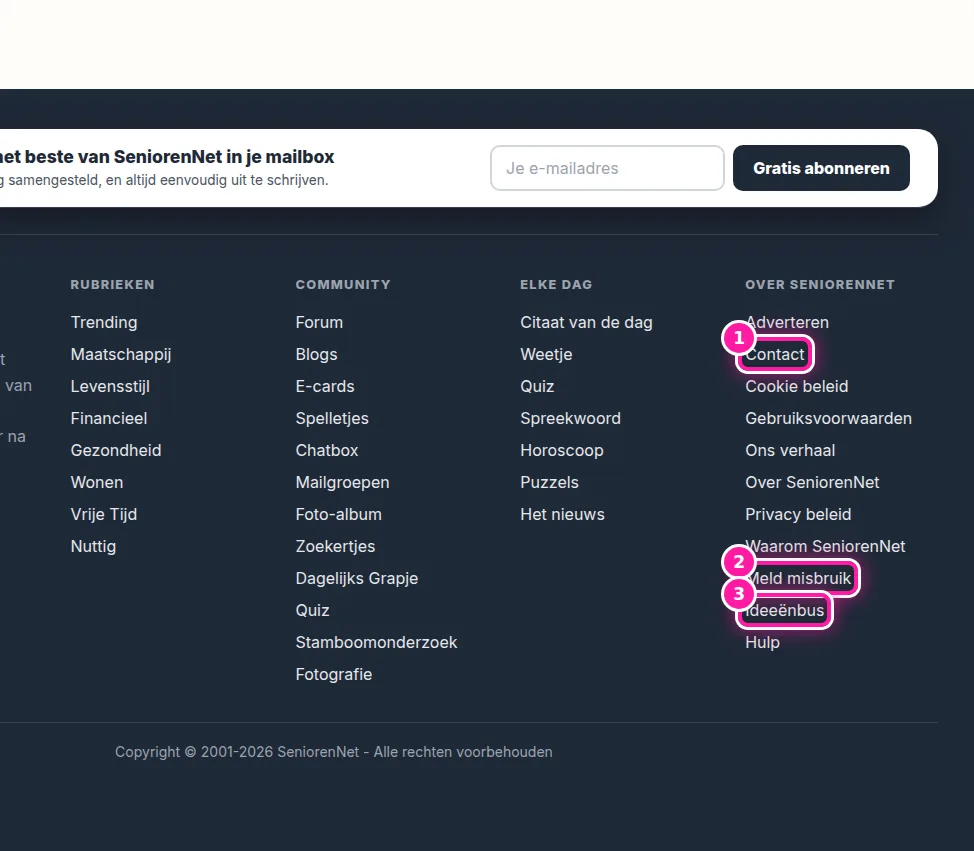Open the Trending rubriek link

(x=104, y=322)
